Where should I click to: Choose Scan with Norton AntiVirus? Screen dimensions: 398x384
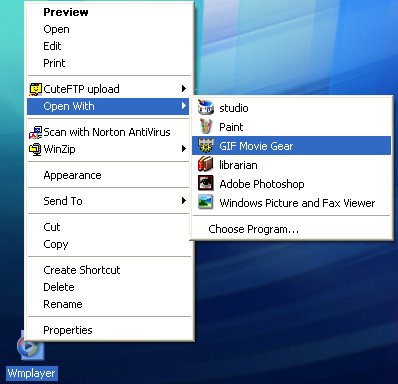(109, 132)
